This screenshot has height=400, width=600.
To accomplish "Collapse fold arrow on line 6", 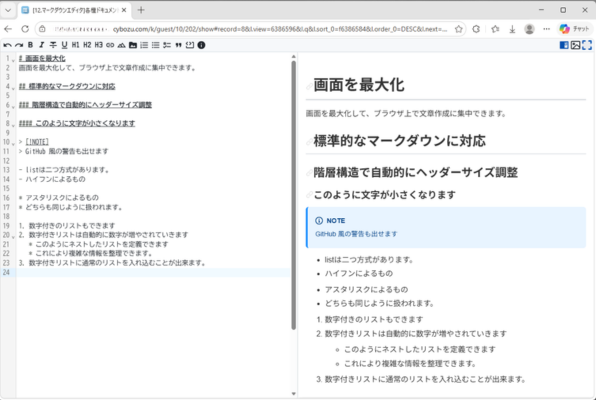I will [x=13, y=106].
